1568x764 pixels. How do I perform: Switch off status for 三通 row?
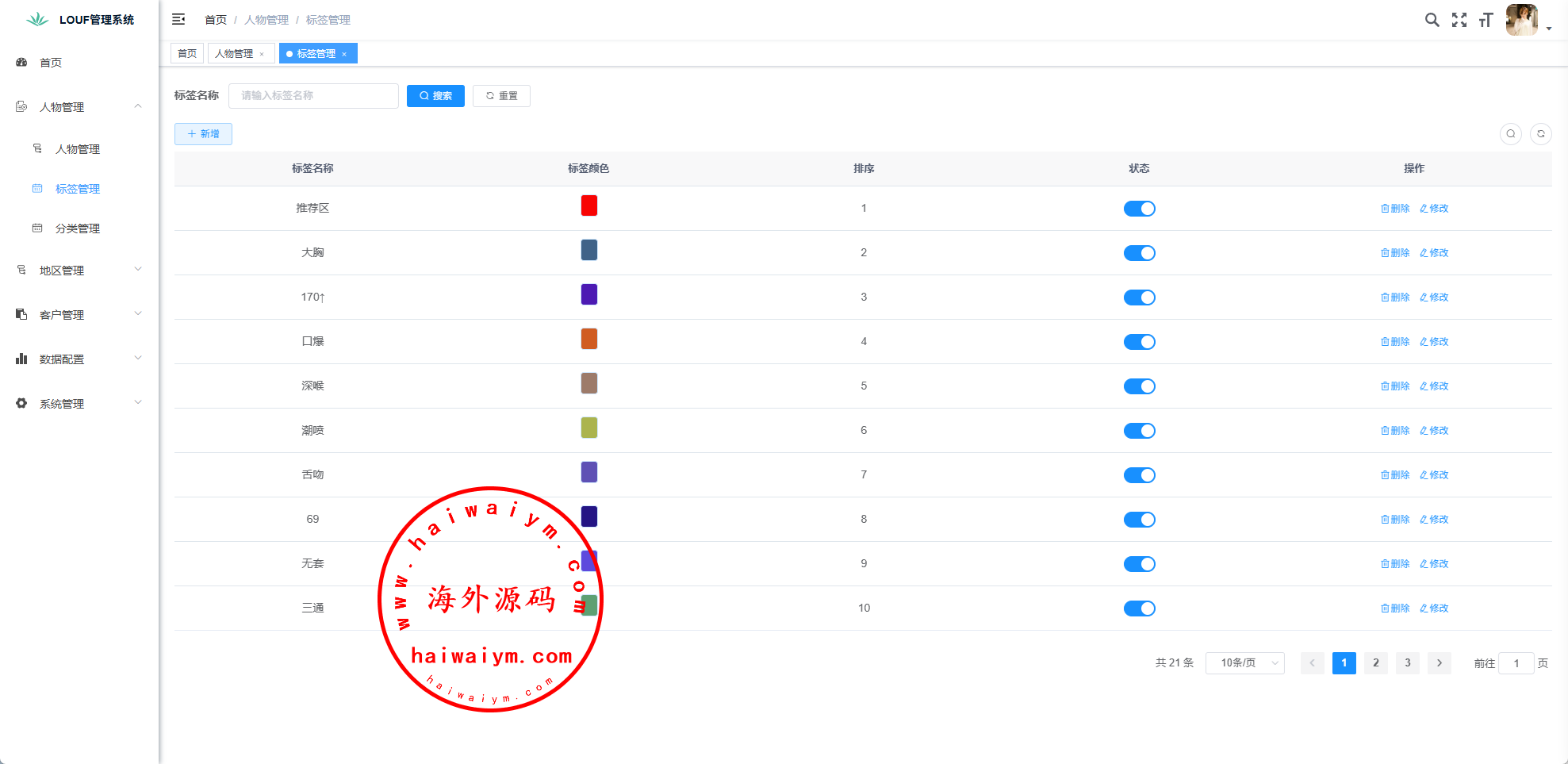click(1139, 609)
